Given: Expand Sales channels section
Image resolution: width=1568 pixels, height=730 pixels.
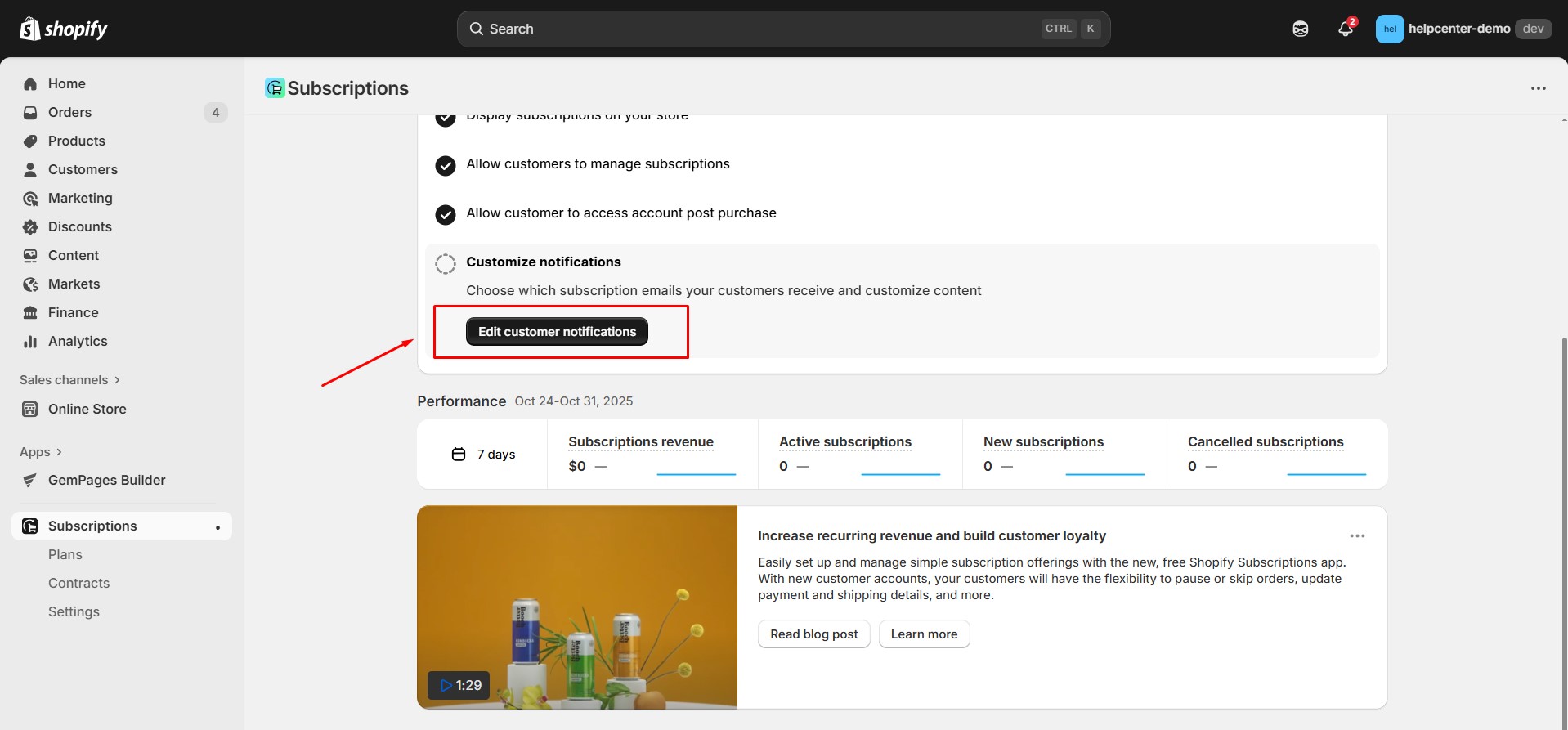Looking at the screenshot, I should pyautogui.click(x=70, y=380).
